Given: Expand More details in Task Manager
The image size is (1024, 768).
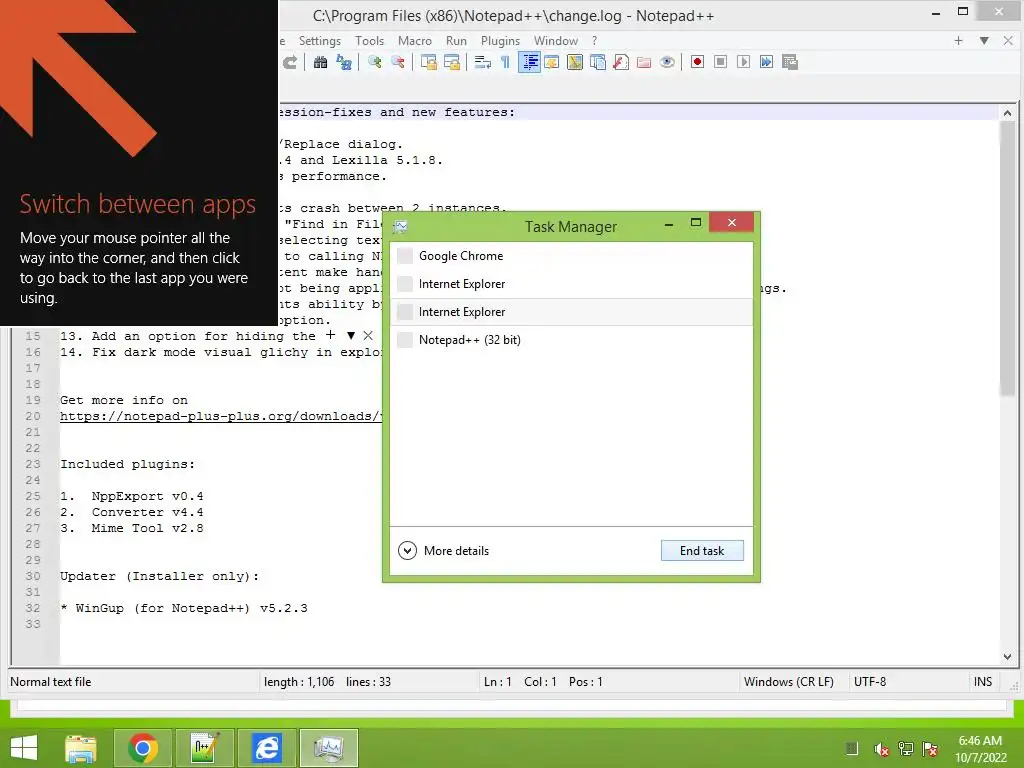Looking at the screenshot, I should coord(443,551).
